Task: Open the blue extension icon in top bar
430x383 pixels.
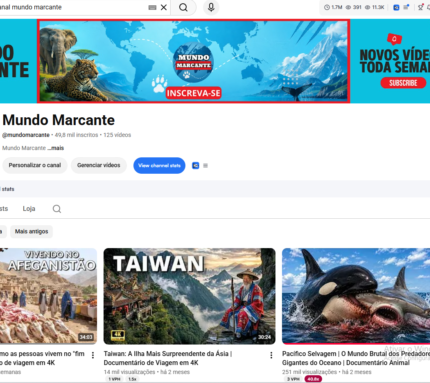Action: 396,7
